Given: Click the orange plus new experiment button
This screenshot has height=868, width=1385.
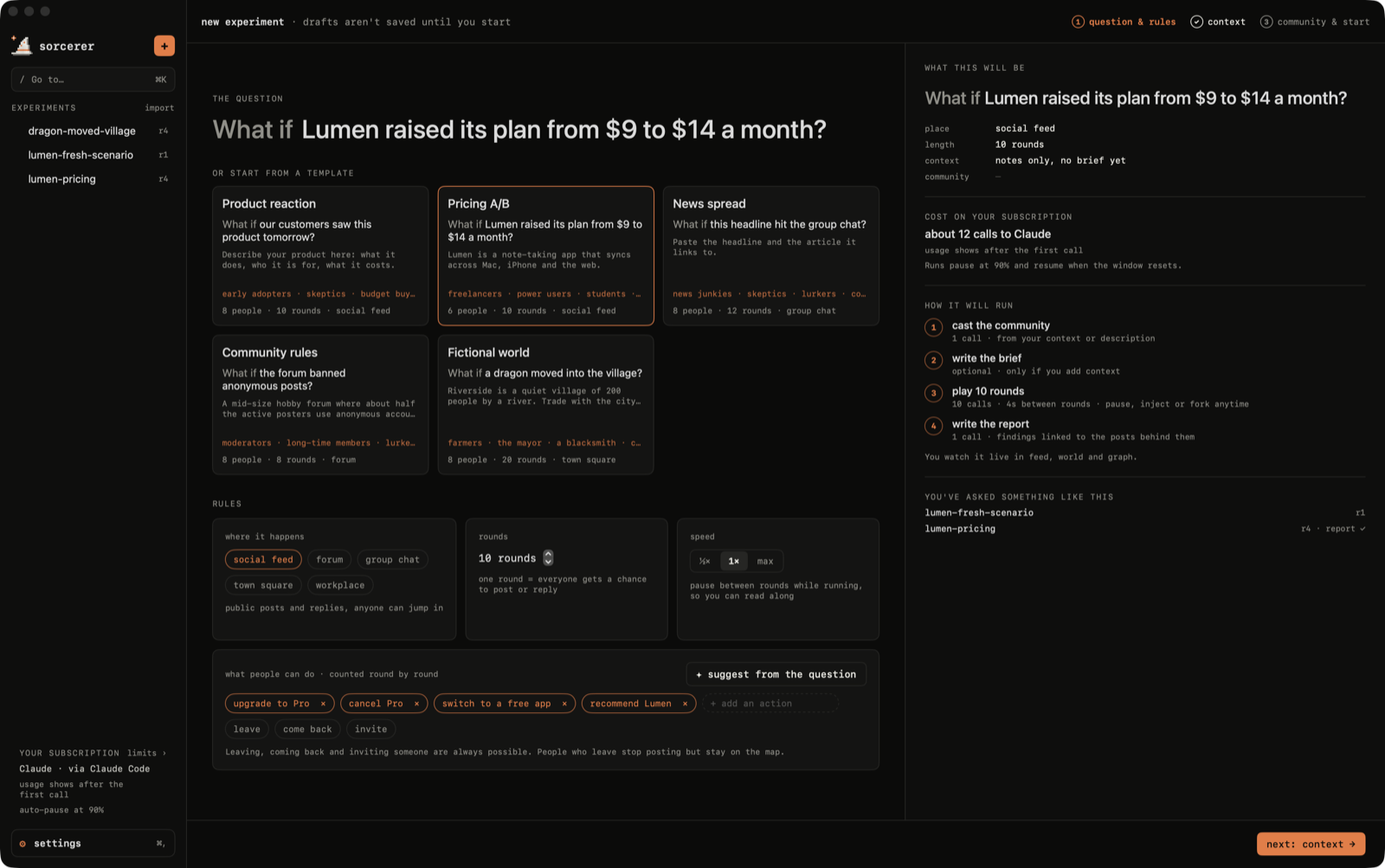Looking at the screenshot, I should coord(164,46).
